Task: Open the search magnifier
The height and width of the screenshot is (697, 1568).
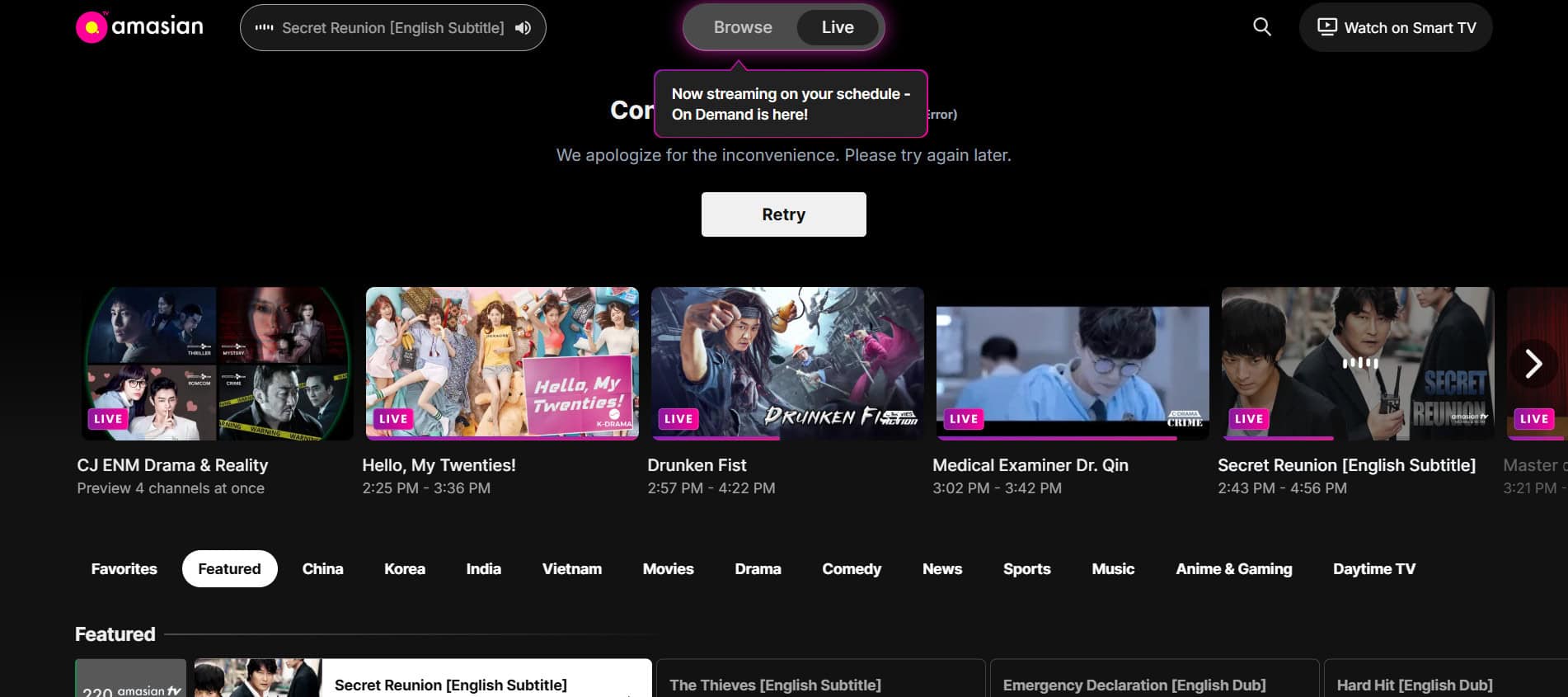Action: (1261, 27)
